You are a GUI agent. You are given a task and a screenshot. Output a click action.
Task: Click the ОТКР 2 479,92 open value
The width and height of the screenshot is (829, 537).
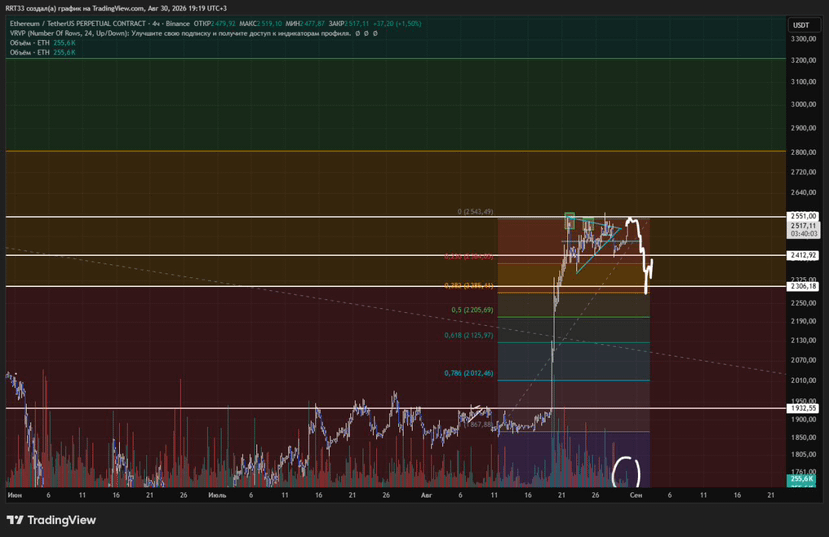pos(215,24)
